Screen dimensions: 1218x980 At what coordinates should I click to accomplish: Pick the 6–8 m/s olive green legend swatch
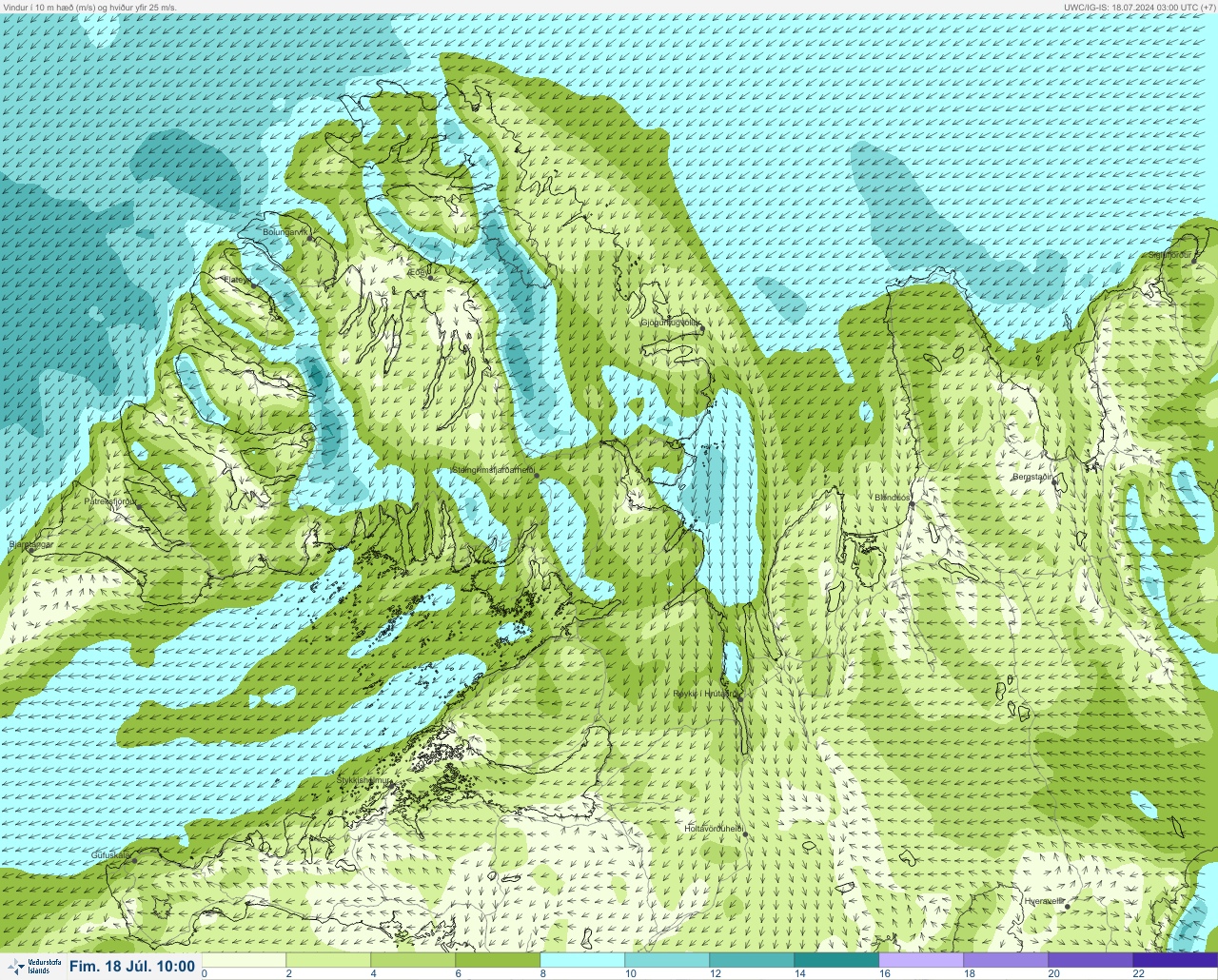498,960
